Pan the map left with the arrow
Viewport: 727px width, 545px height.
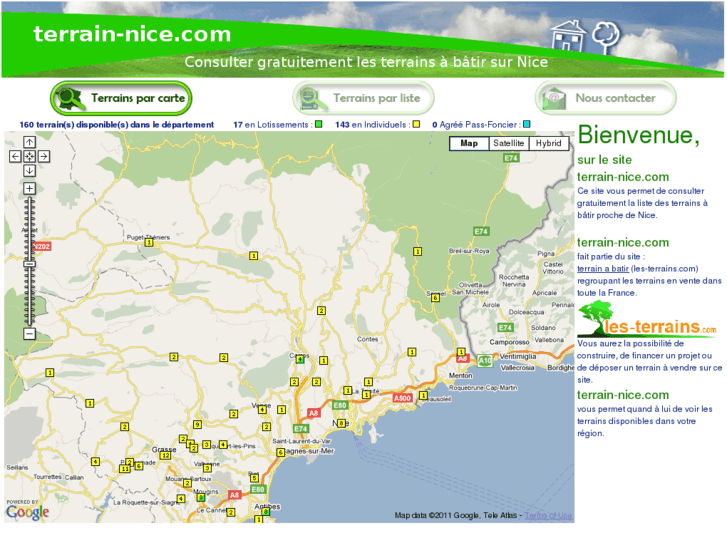coord(15,156)
